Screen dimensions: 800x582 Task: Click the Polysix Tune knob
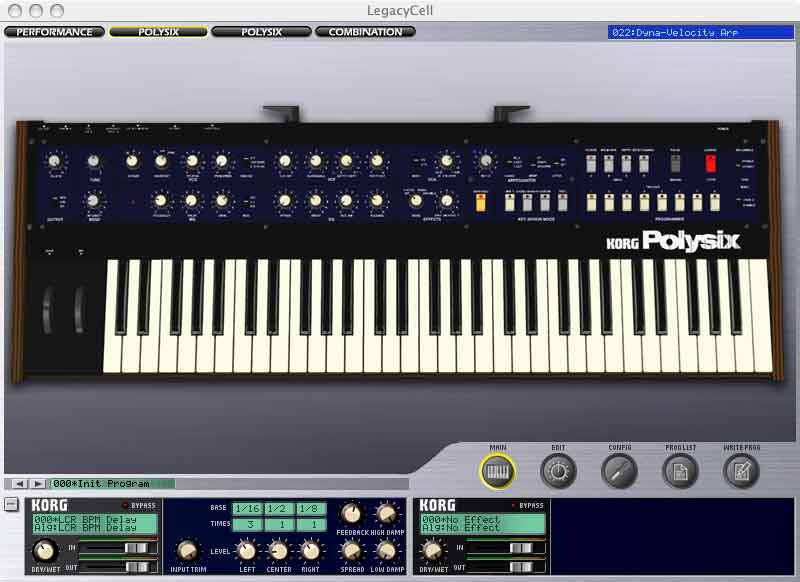93,162
